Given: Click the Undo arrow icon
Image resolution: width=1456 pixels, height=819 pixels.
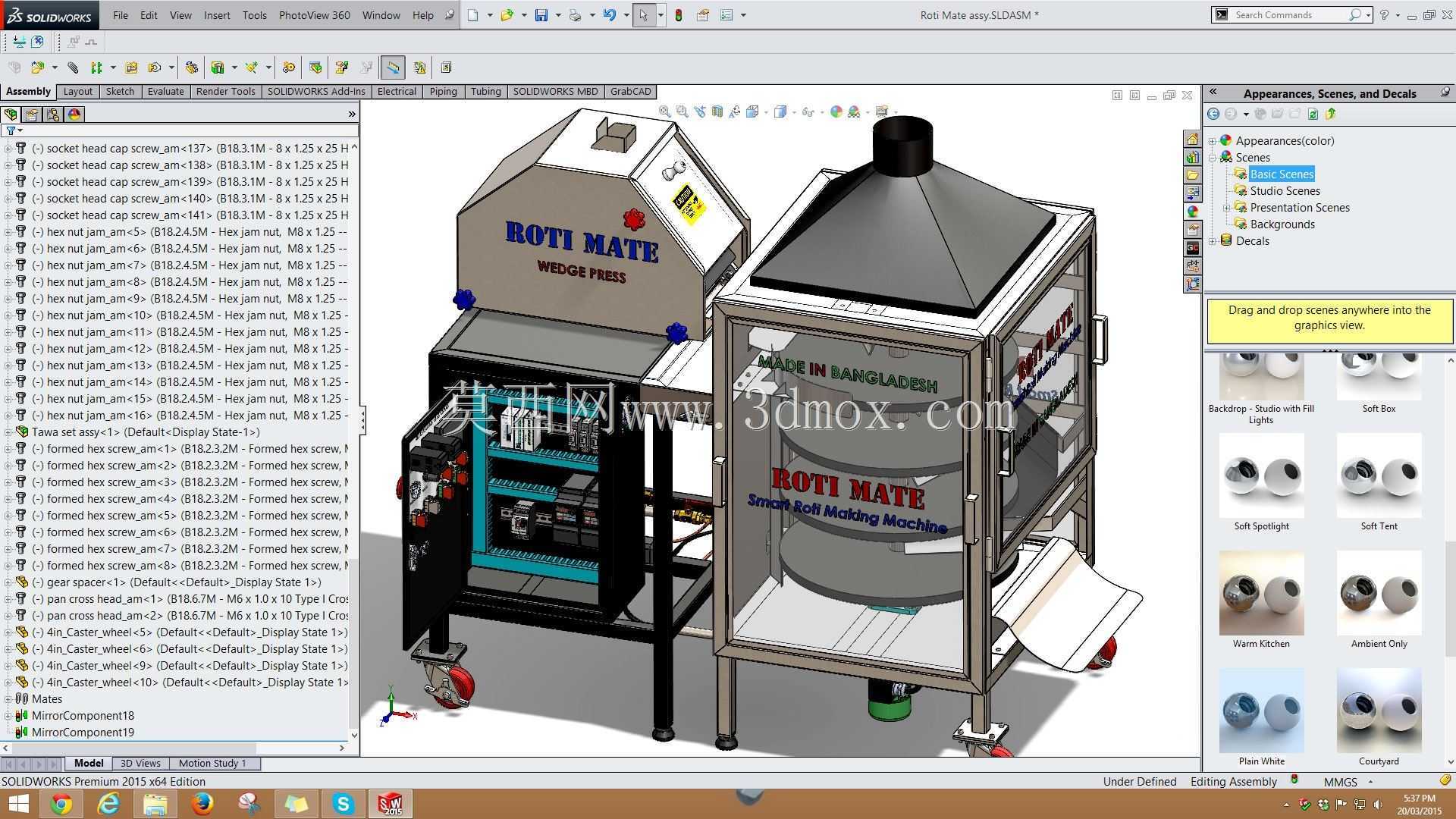Looking at the screenshot, I should [610, 15].
